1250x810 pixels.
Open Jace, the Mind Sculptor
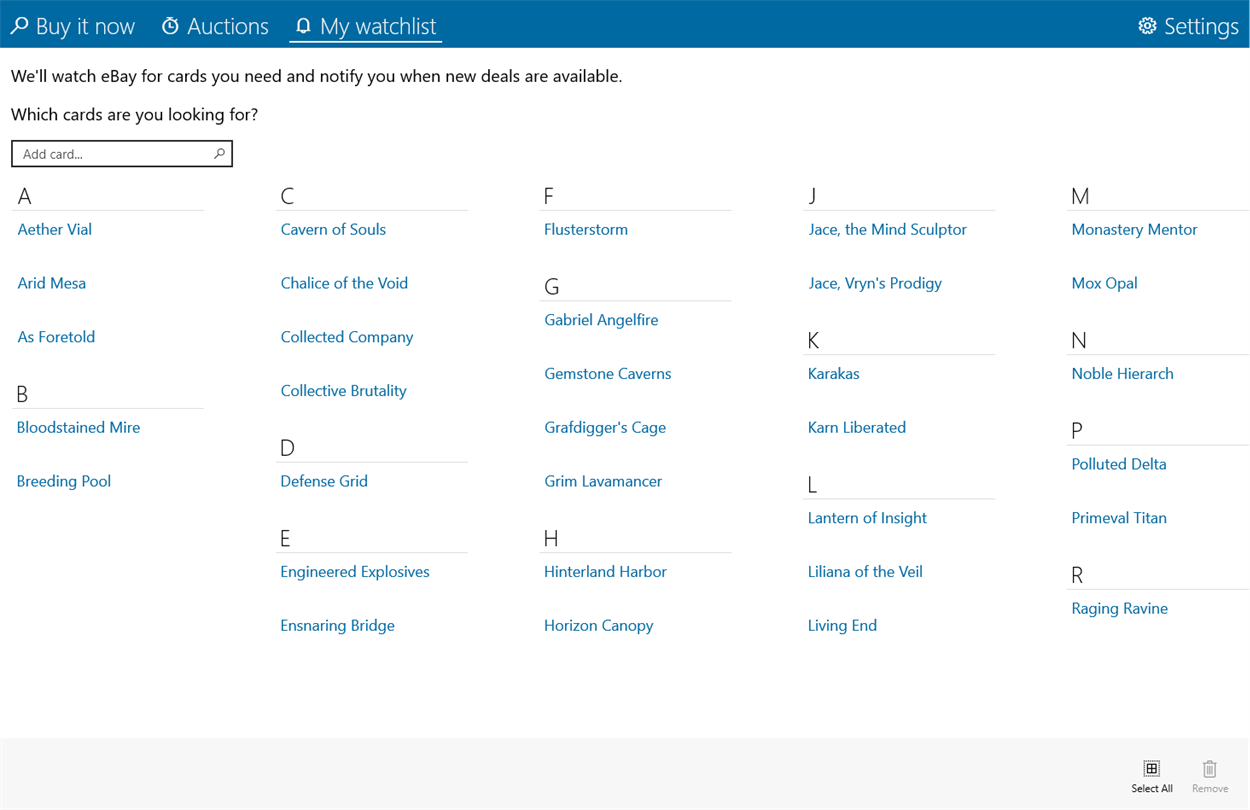click(x=887, y=229)
